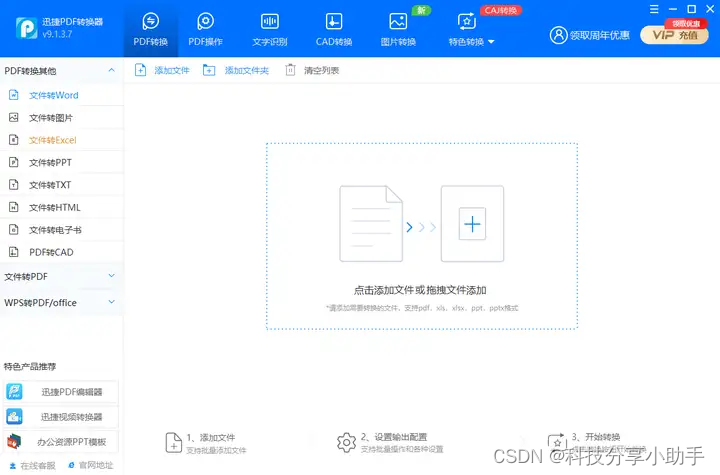
Task: Click the 文件转电子书 icon
Action: [14, 230]
